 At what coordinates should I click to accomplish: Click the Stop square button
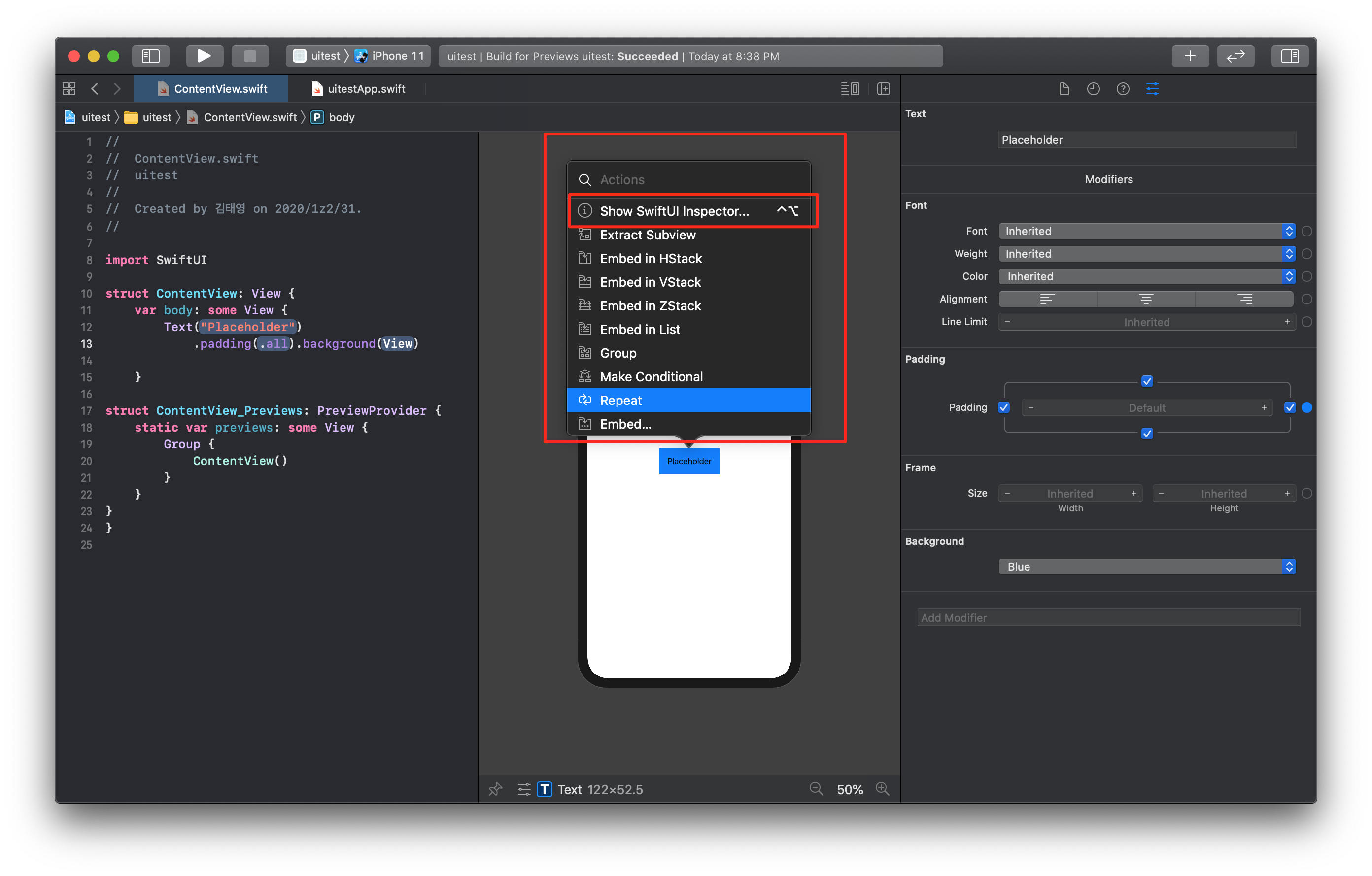pos(250,56)
